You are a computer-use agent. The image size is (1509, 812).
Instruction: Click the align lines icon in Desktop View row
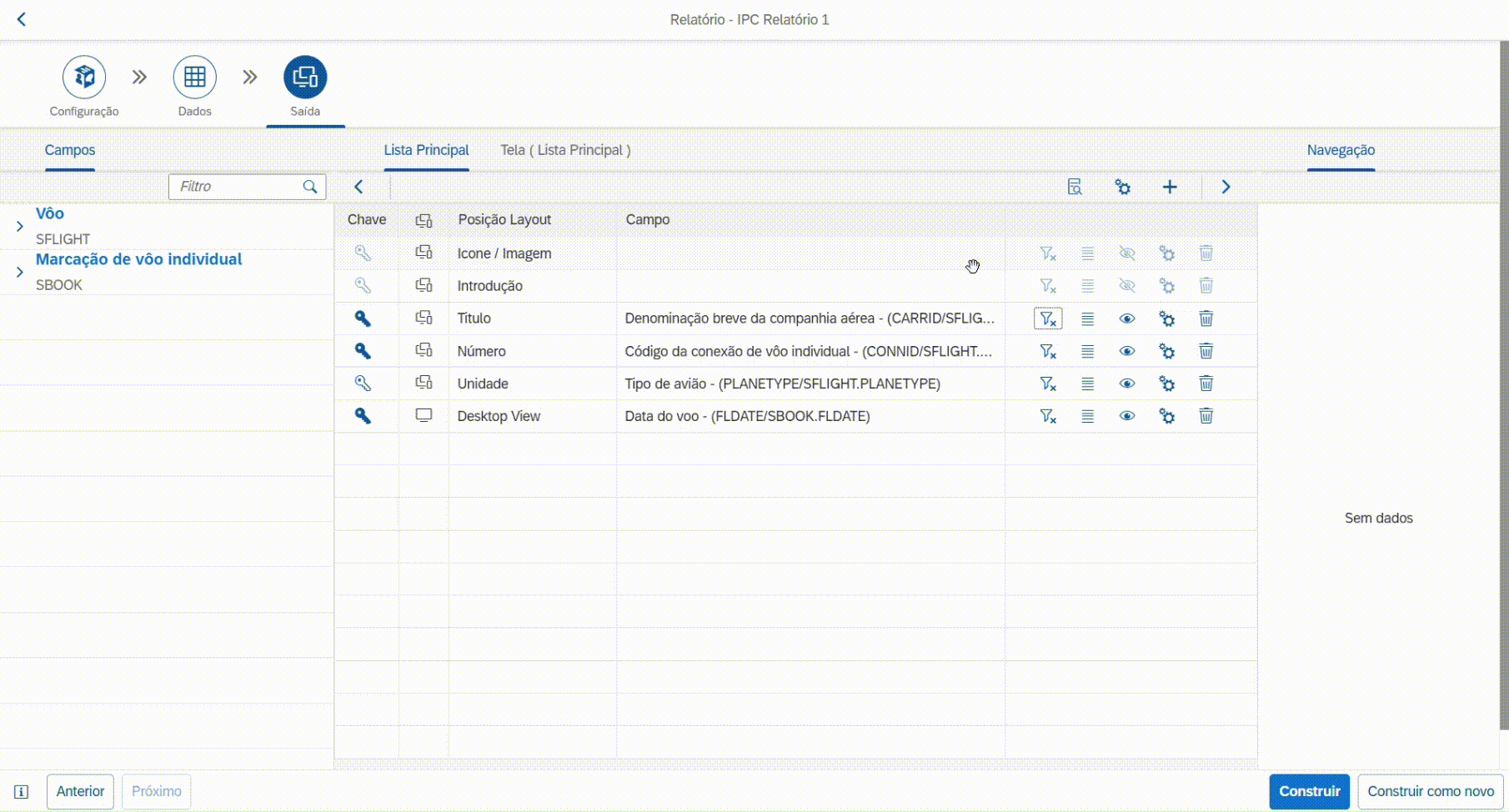coord(1087,417)
